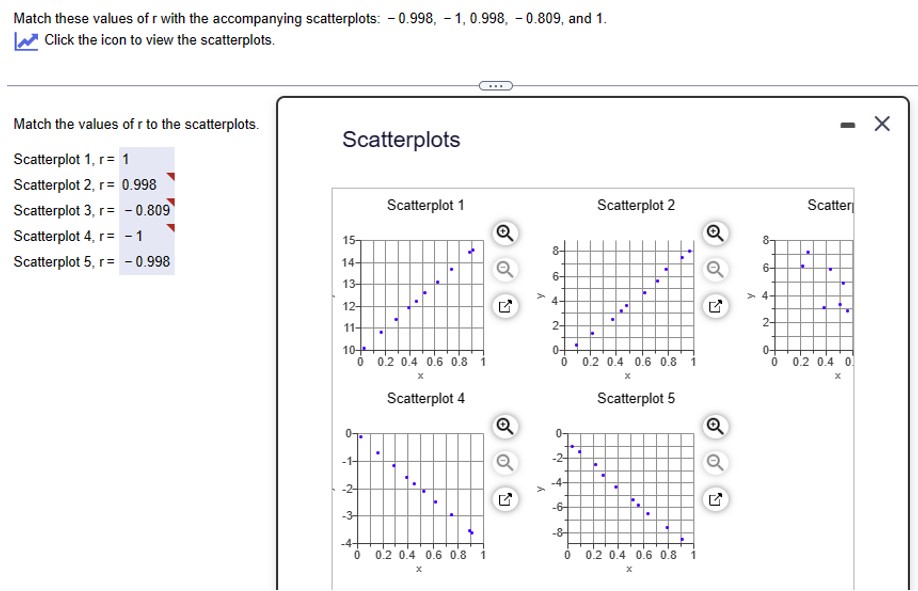Zoom out on Scatterplot 1
918x591 pixels.
coord(504,269)
